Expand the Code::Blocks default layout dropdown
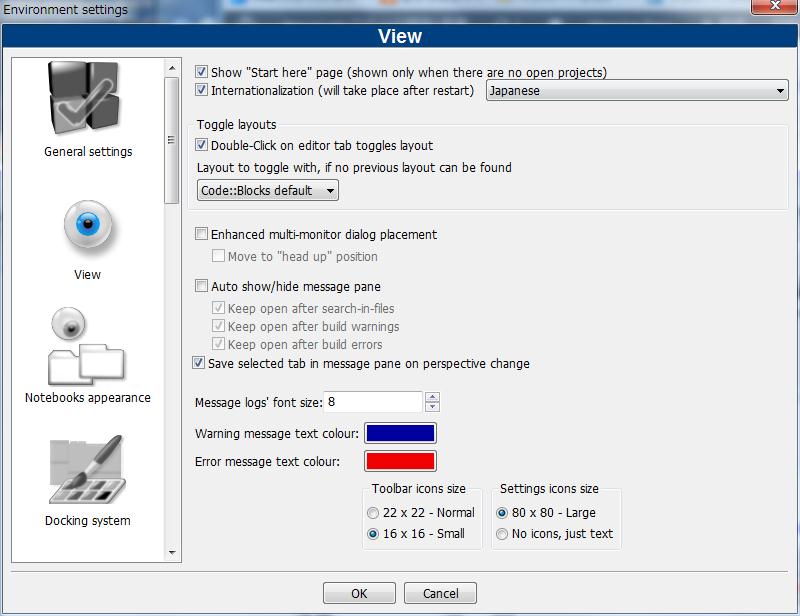Viewport: 800px width, 616px height. click(x=267, y=190)
